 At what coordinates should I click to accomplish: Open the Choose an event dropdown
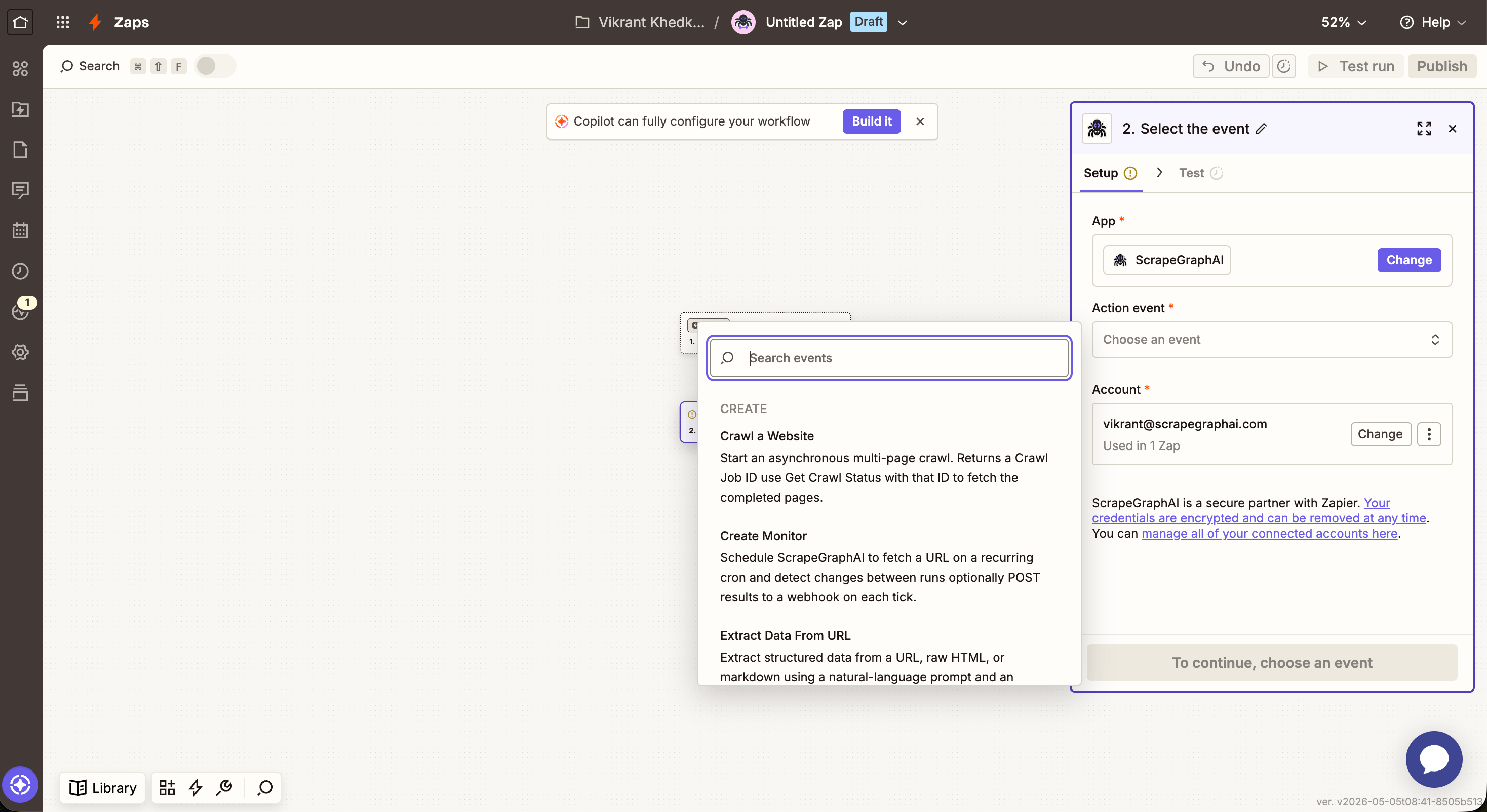point(1272,339)
